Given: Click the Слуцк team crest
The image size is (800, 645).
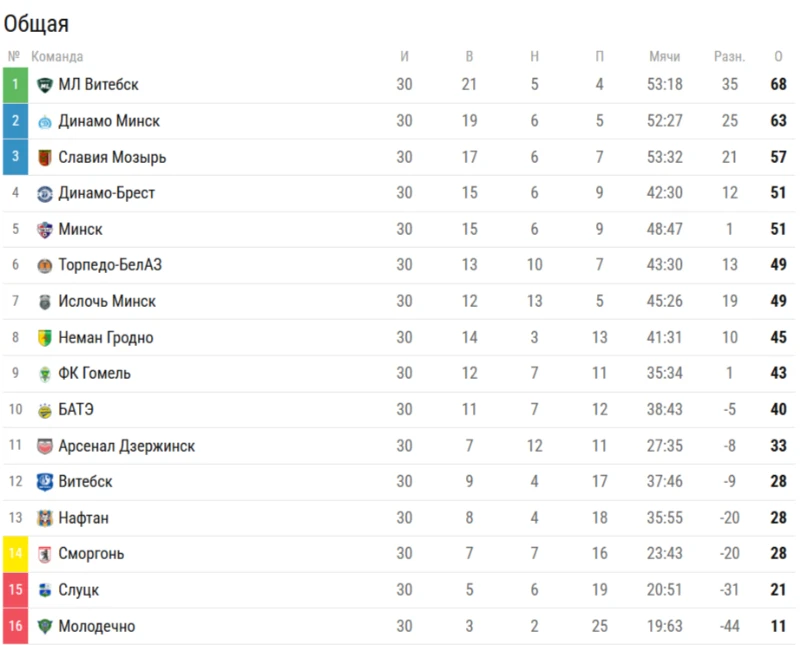Looking at the screenshot, I should (45, 590).
